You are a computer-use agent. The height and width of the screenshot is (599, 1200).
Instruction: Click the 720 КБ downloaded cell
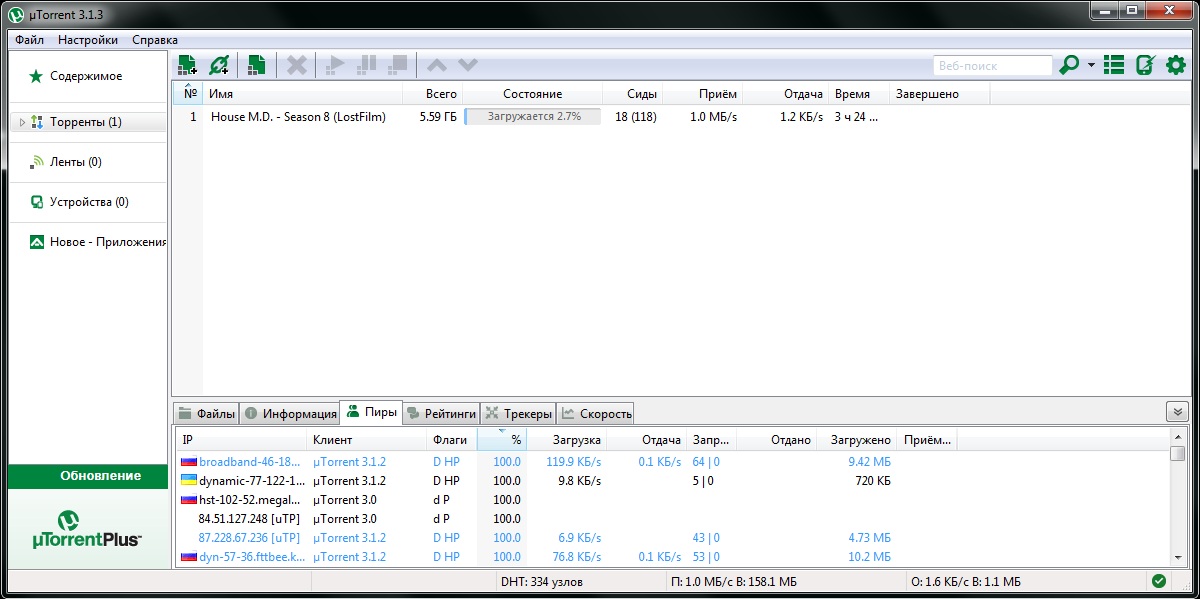[872, 481]
